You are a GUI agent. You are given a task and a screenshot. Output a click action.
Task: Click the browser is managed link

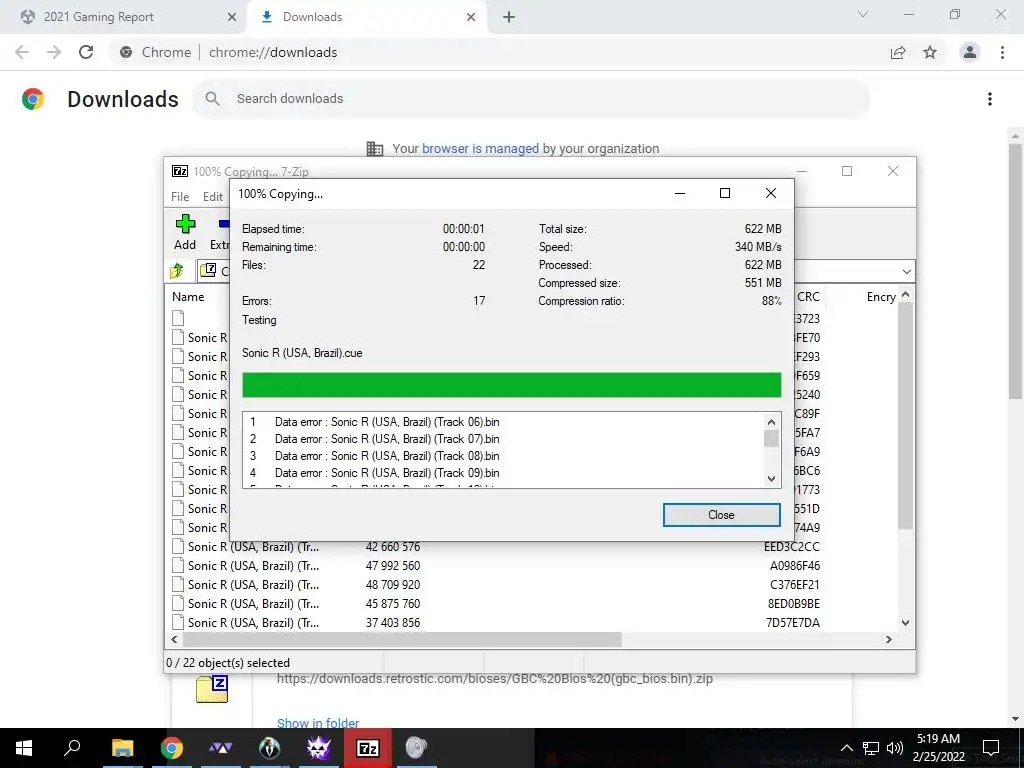(x=480, y=148)
